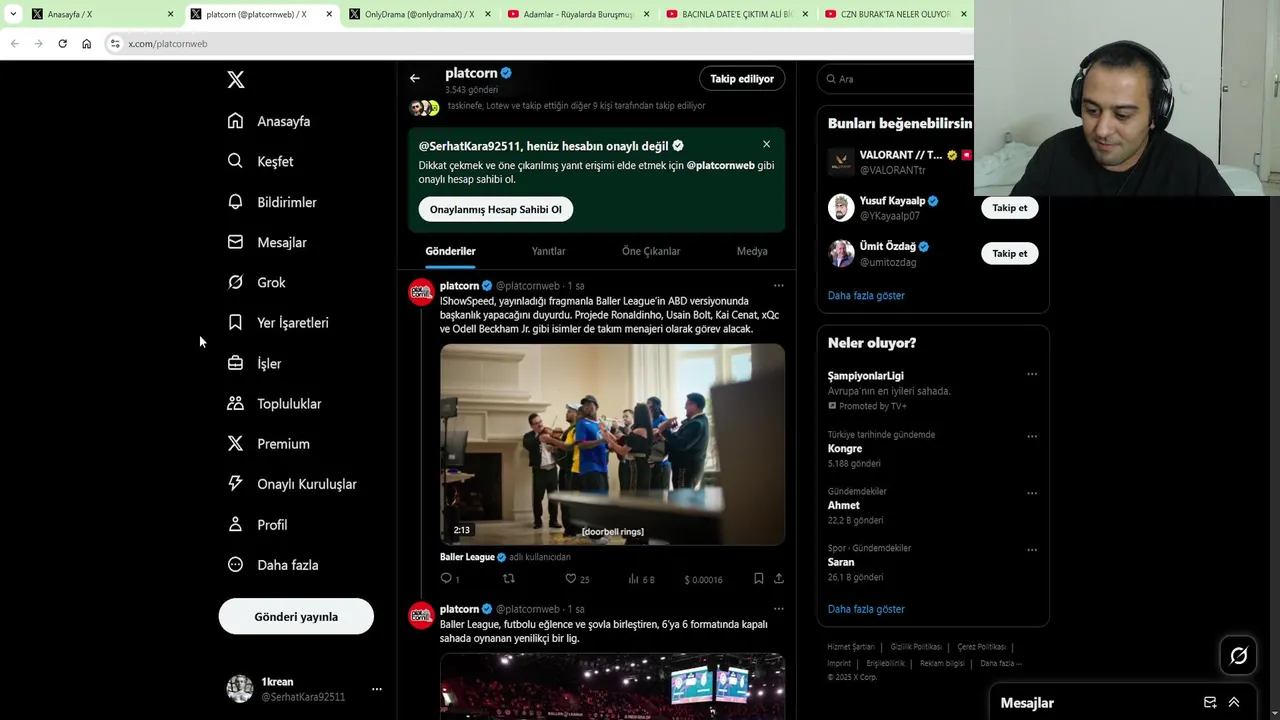Switch to Yanıtlar tab
Image resolution: width=1280 pixels, height=720 pixels.
pos(548,251)
